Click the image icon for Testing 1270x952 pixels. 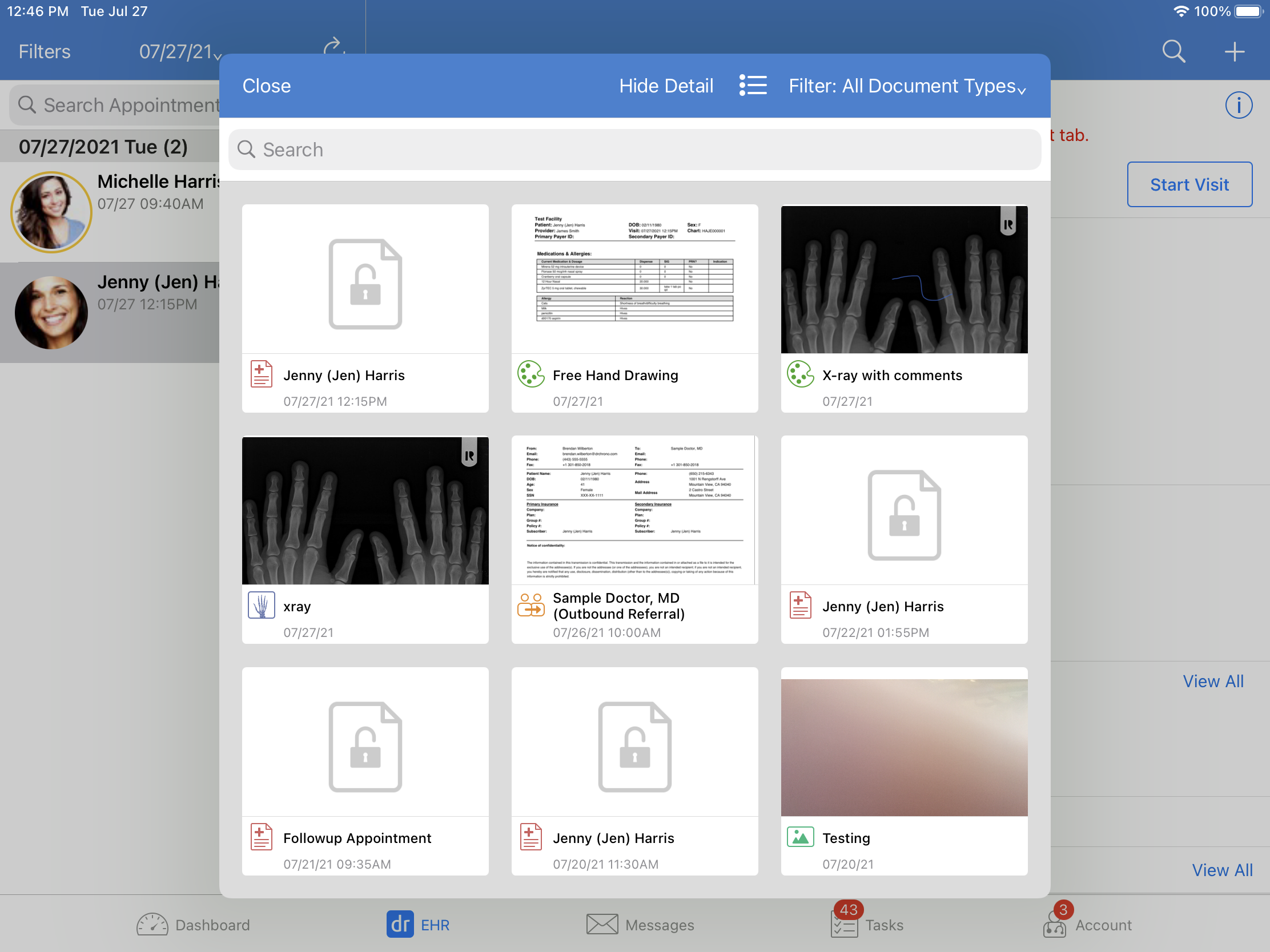(800, 837)
